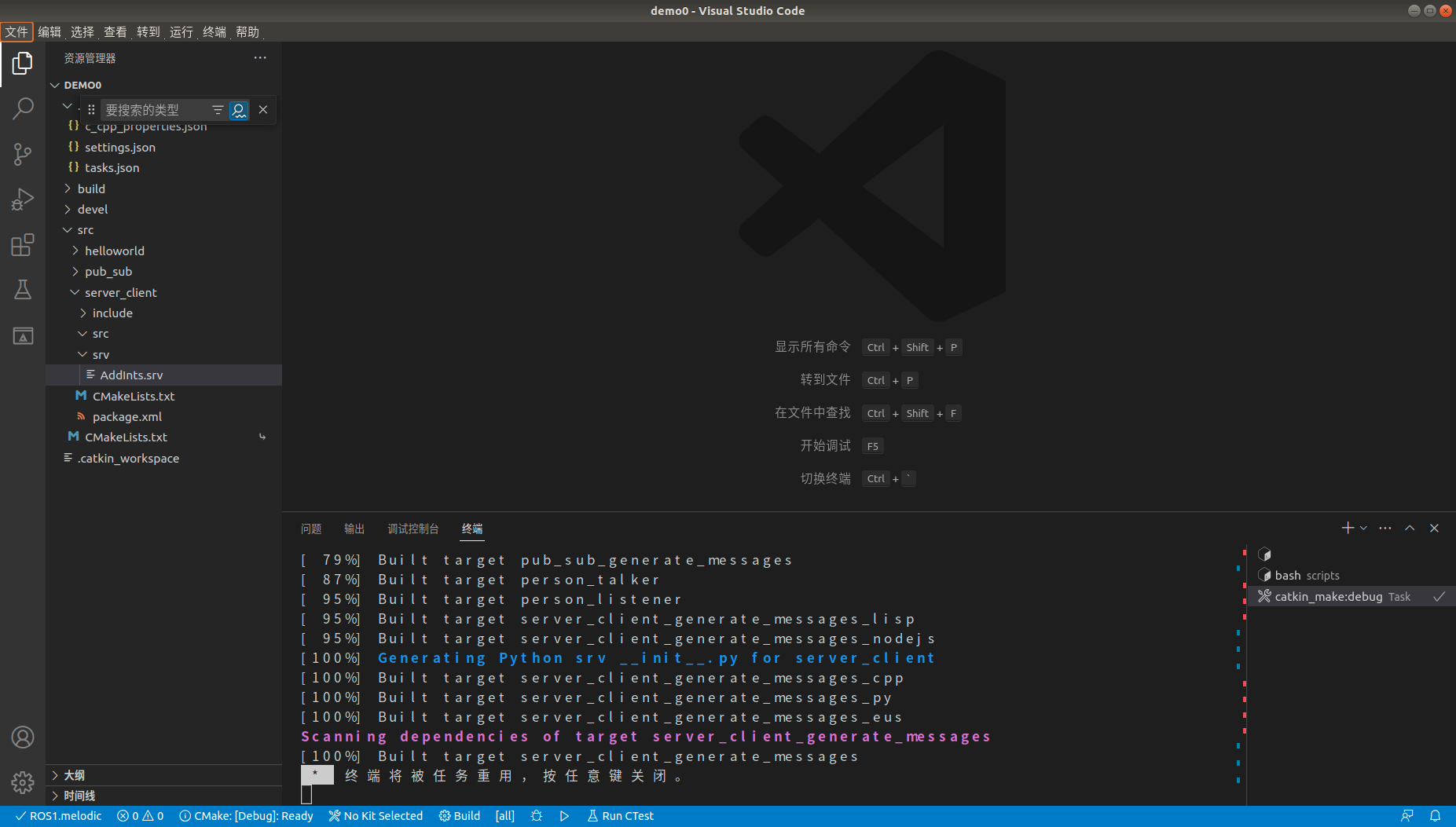Image resolution: width=1456 pixels, height=827 pixels.
Task: Launch CMake debugger bug icon
Action: [537, 816]
